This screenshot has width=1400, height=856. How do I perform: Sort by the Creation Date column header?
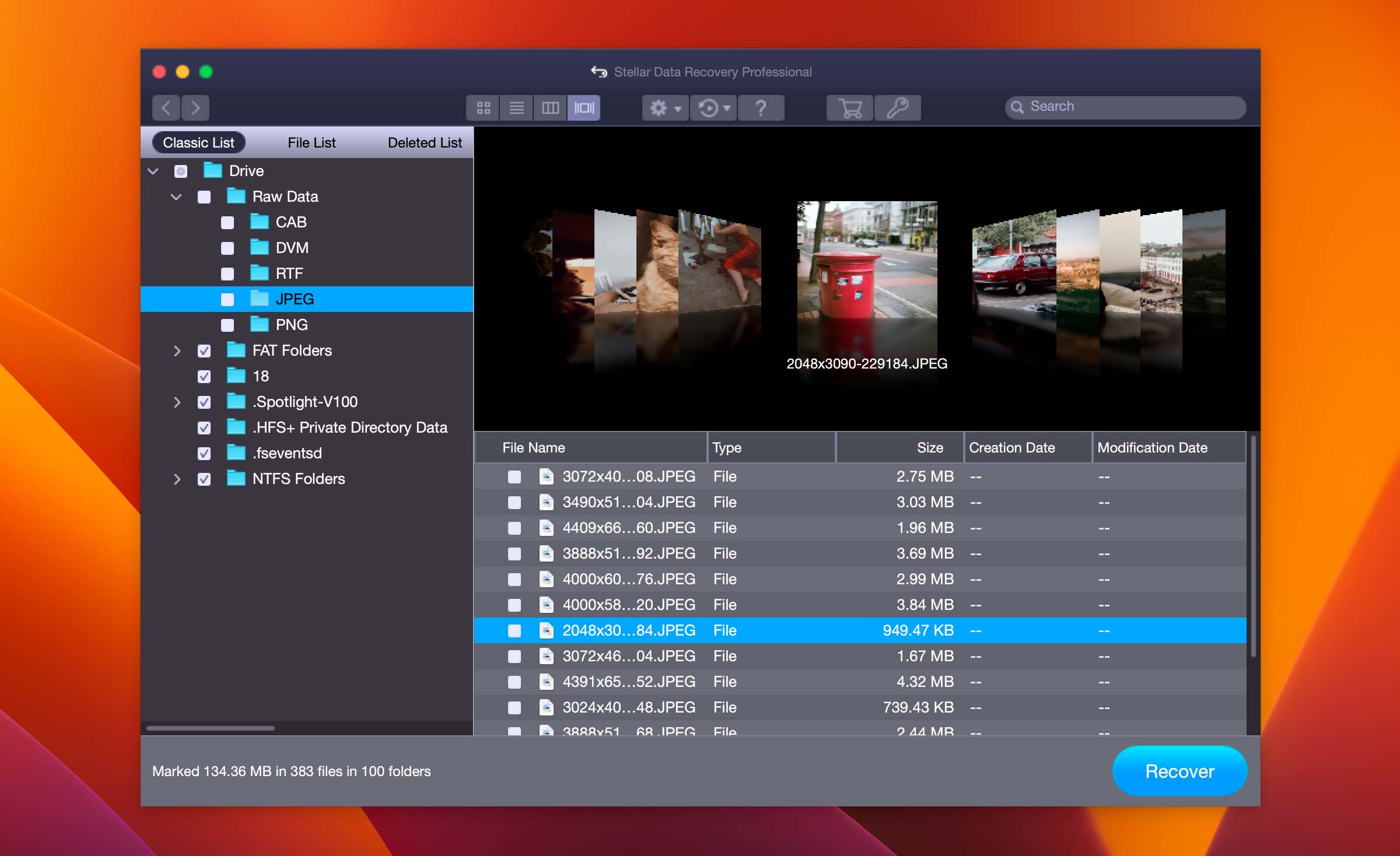point(1028,447)
